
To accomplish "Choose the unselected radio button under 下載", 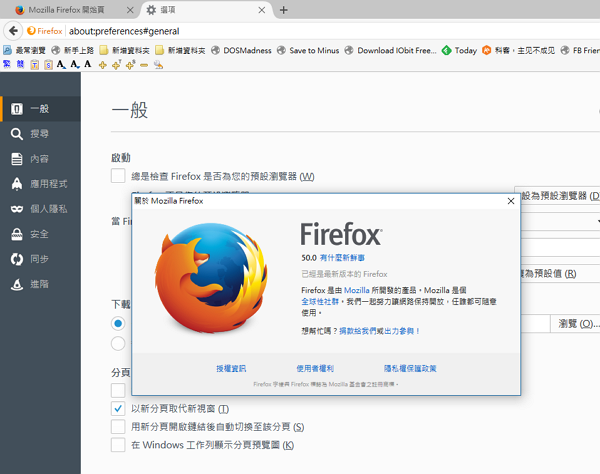I will (x=118, y=344).
